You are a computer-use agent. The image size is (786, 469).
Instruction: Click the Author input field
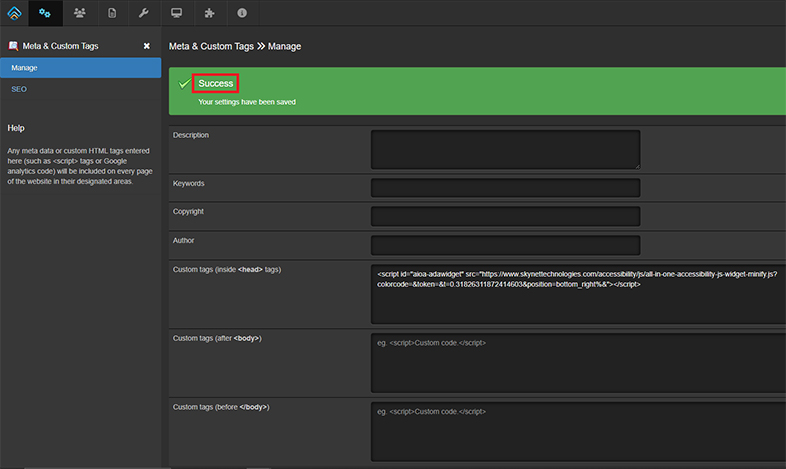click(505, 245)
